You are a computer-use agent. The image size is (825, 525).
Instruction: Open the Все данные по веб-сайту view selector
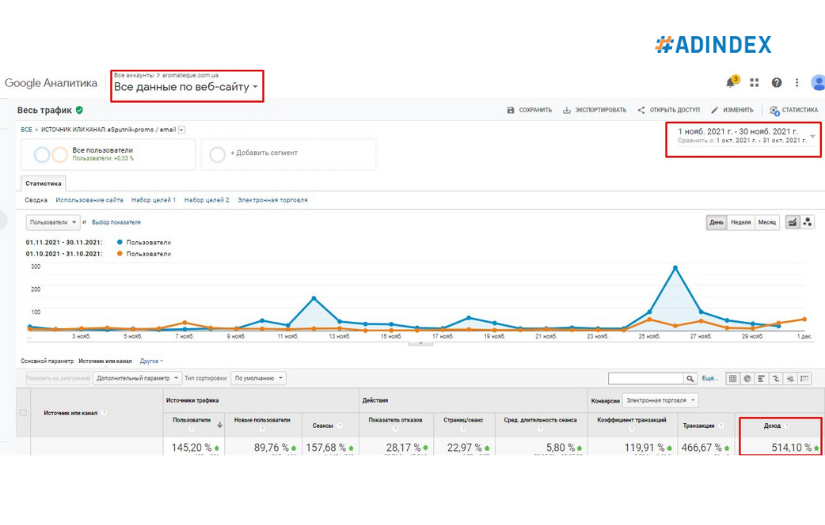(x=186, y=87)
